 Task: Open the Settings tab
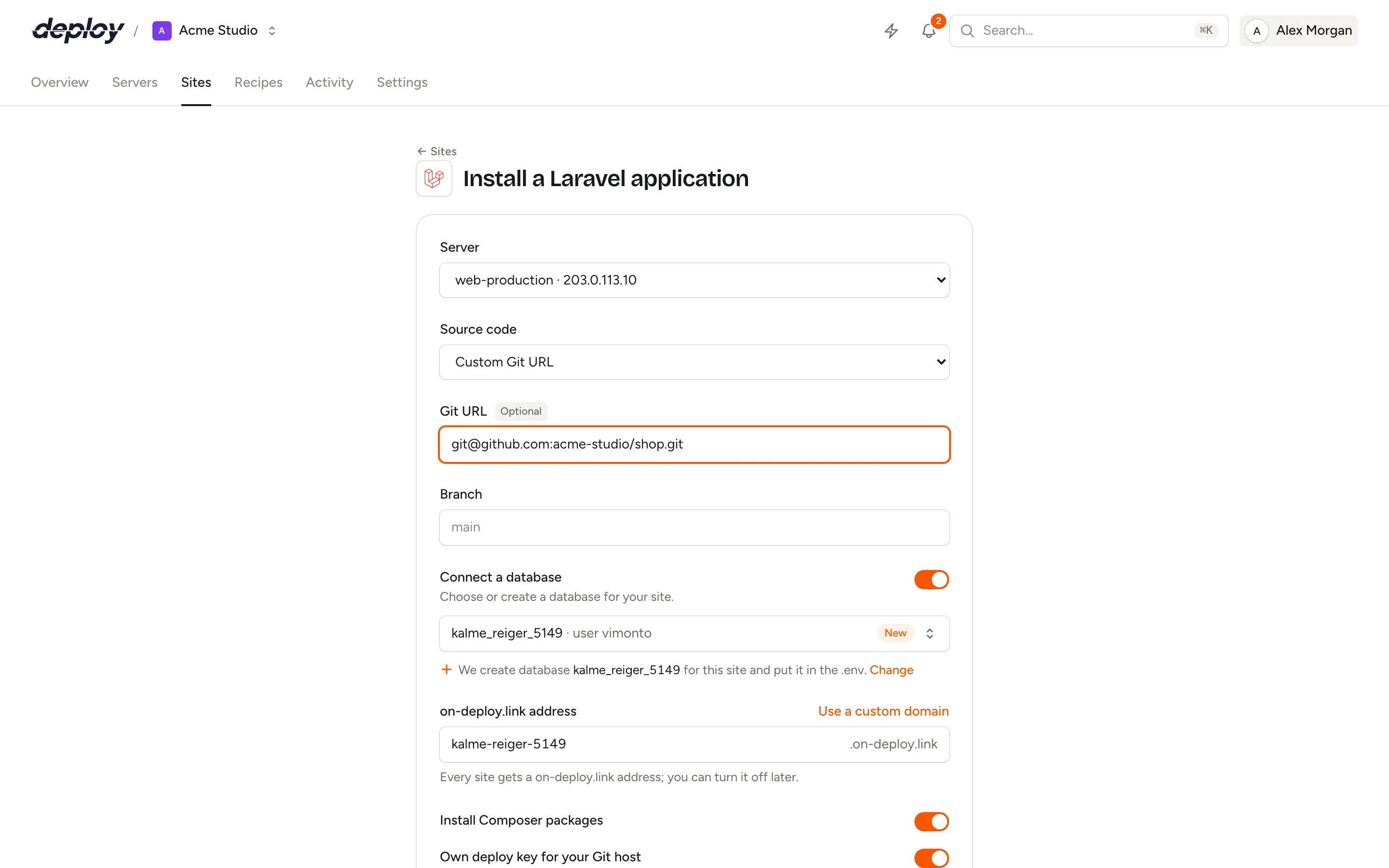coord(402,82)
